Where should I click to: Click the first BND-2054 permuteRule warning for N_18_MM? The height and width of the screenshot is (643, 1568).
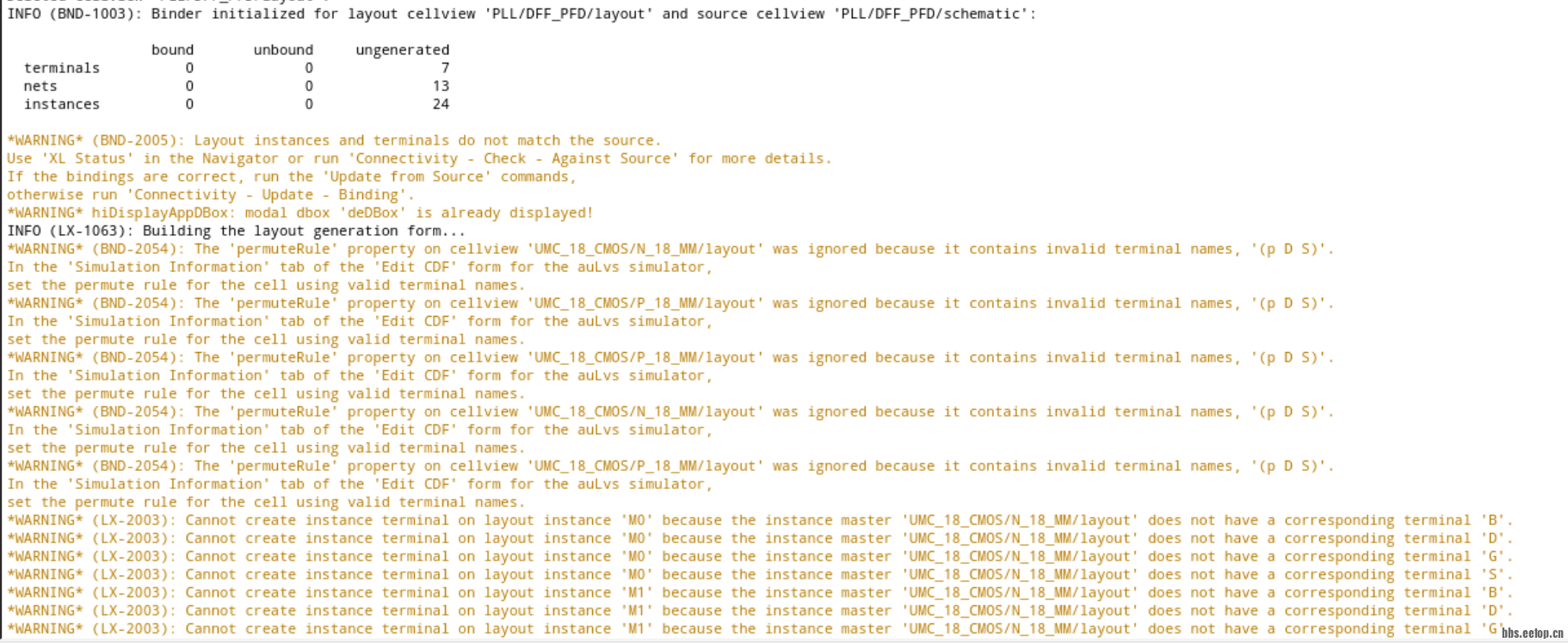point(670,249)
